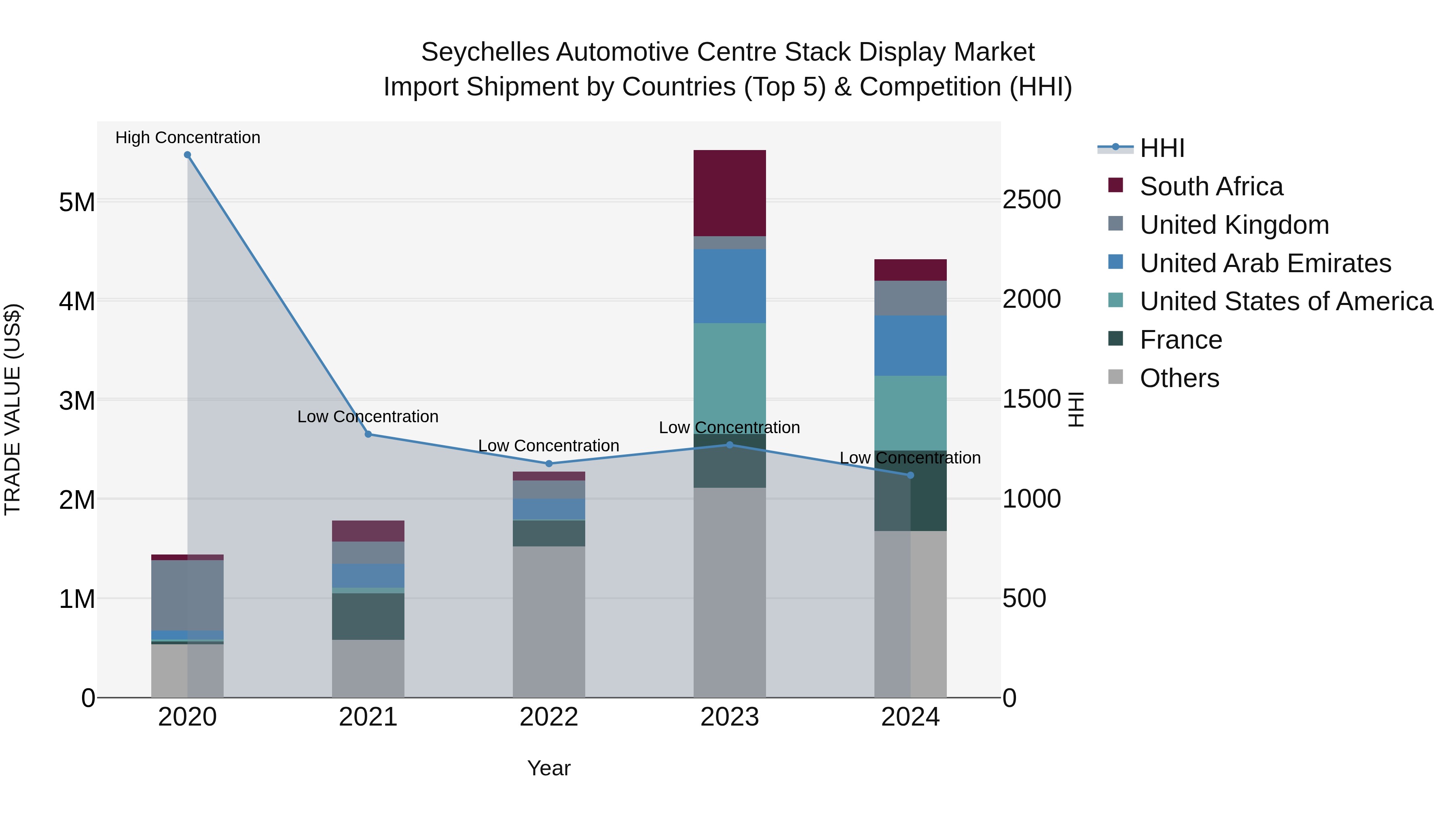1456x819 pixels.
Task: Toggle United Arab Emirates legend entry
Action: click(1250, 263)
